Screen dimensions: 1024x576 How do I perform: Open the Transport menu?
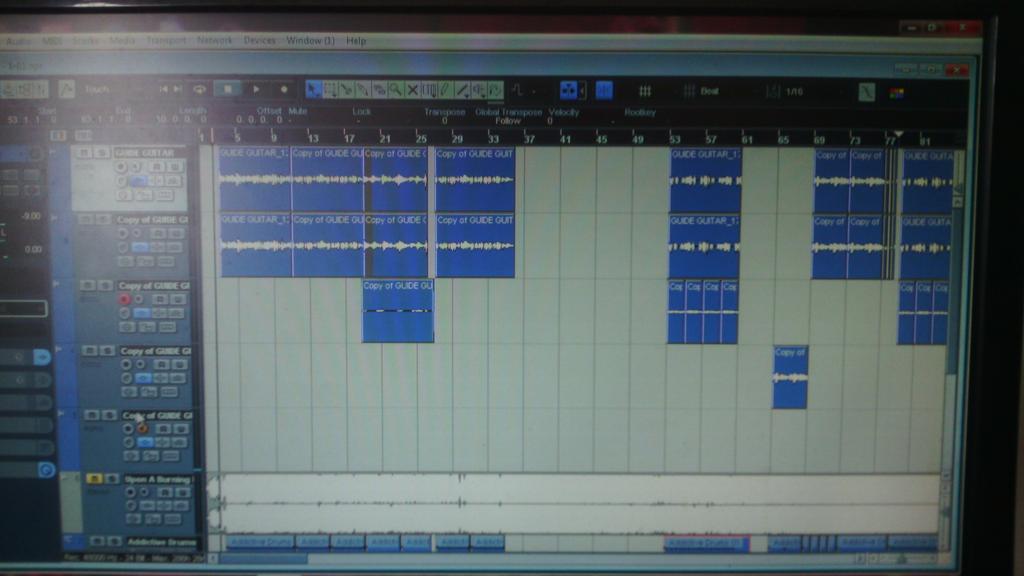pos(167,40)
